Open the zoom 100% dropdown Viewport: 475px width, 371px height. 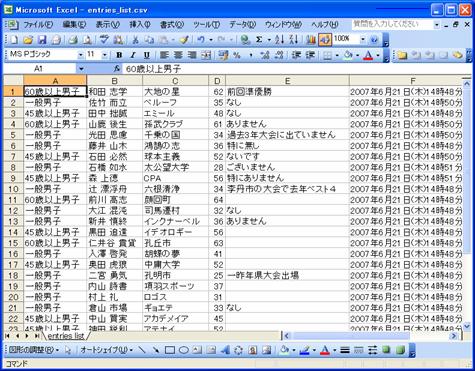coord(363,40)
